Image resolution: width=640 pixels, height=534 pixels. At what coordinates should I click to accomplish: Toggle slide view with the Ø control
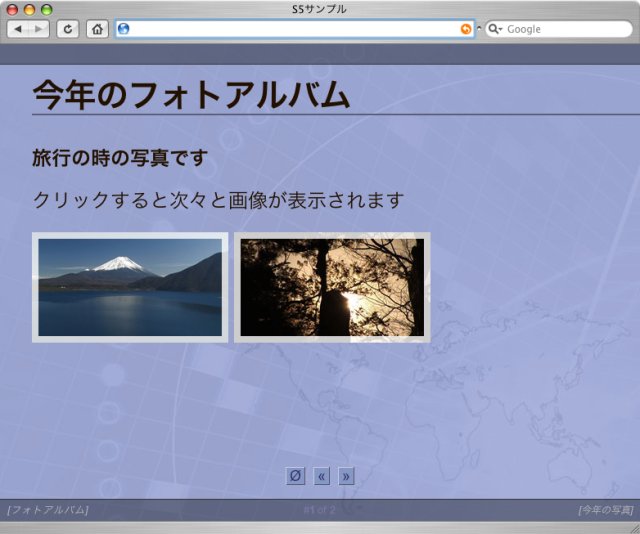(x=295, y=476)
